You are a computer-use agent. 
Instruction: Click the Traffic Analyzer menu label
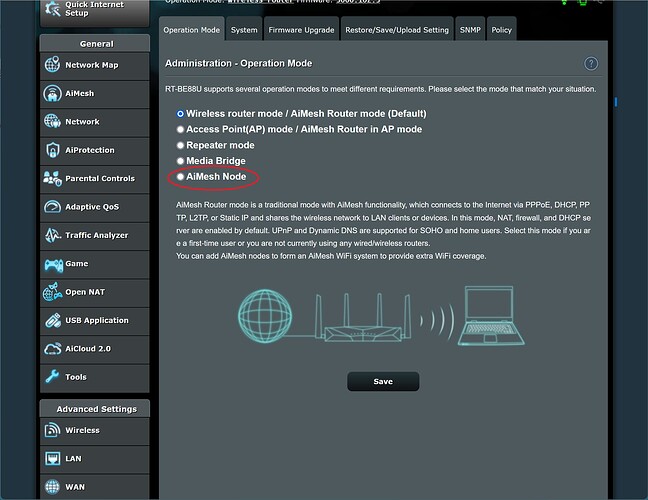click(x=97, y=235)
